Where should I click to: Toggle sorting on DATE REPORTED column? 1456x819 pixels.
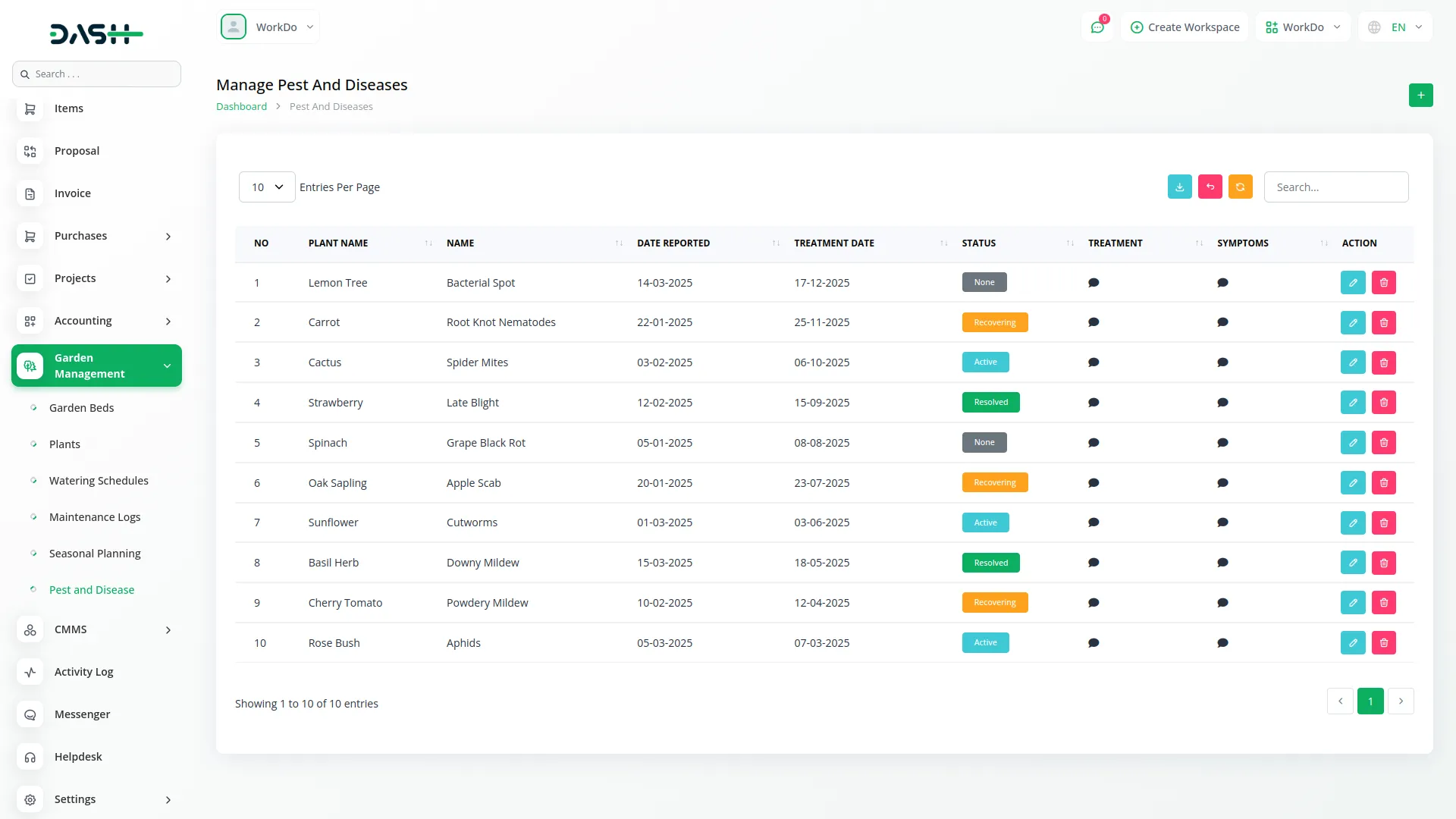point(775,243)
